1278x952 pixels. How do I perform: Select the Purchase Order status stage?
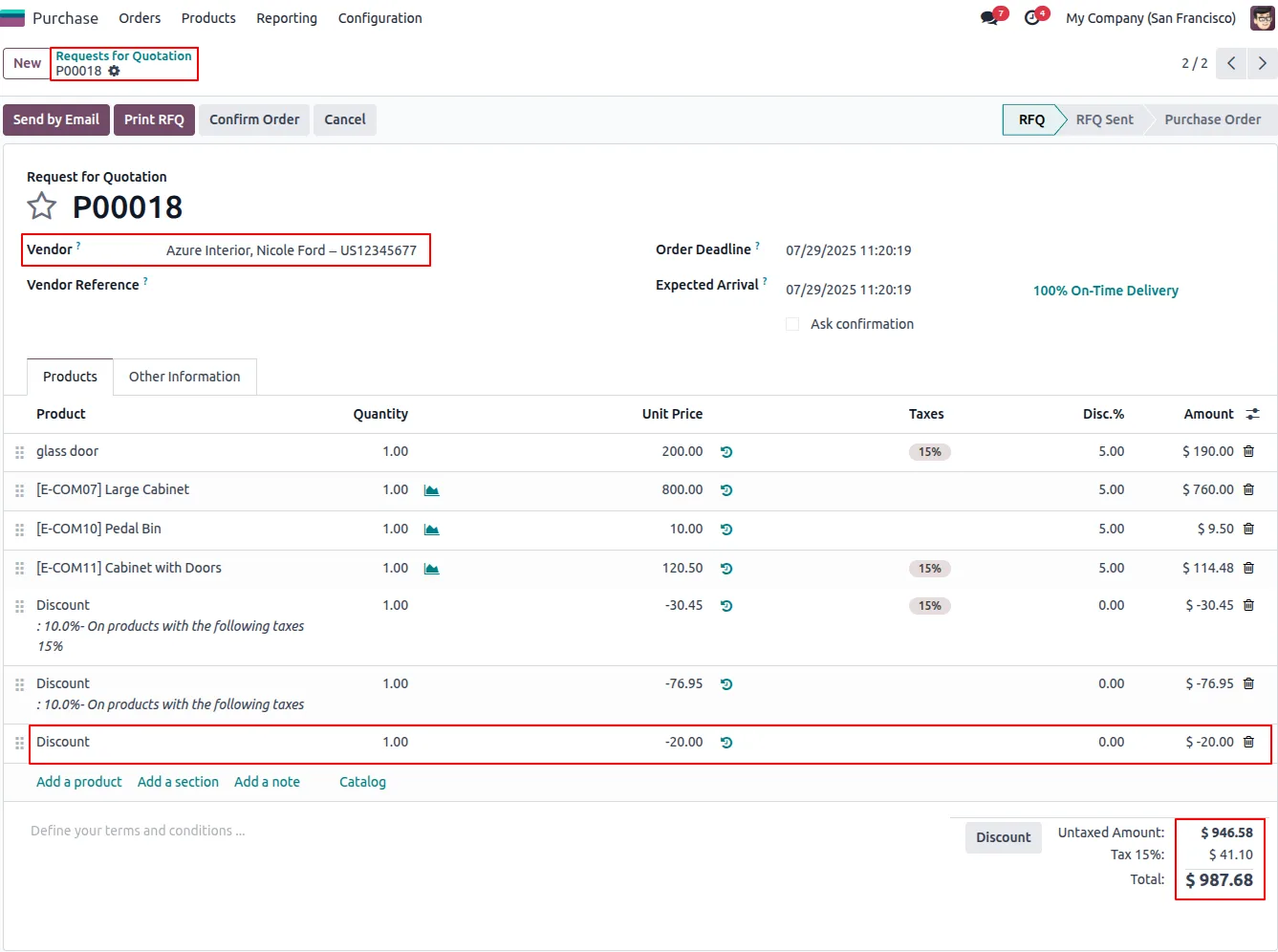pyautogui.click(x=1212, y=119)
